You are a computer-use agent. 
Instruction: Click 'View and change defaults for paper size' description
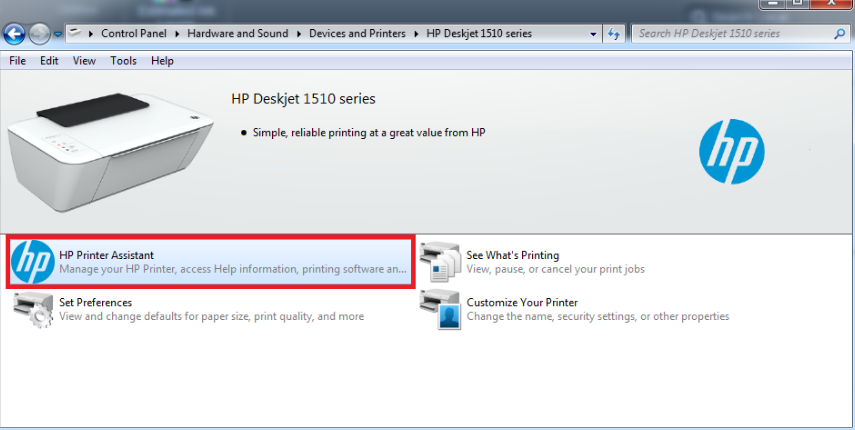[212, 316]
